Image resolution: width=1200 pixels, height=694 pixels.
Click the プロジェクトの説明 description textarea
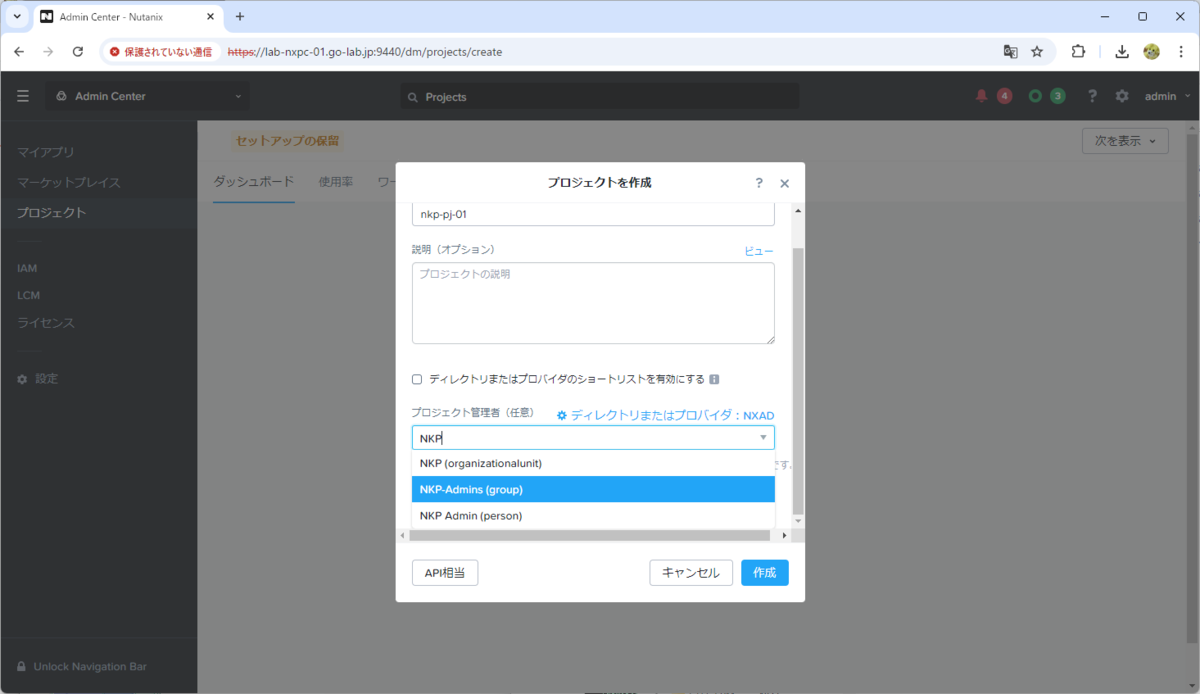pyautogui.click(x=593, y=303)
